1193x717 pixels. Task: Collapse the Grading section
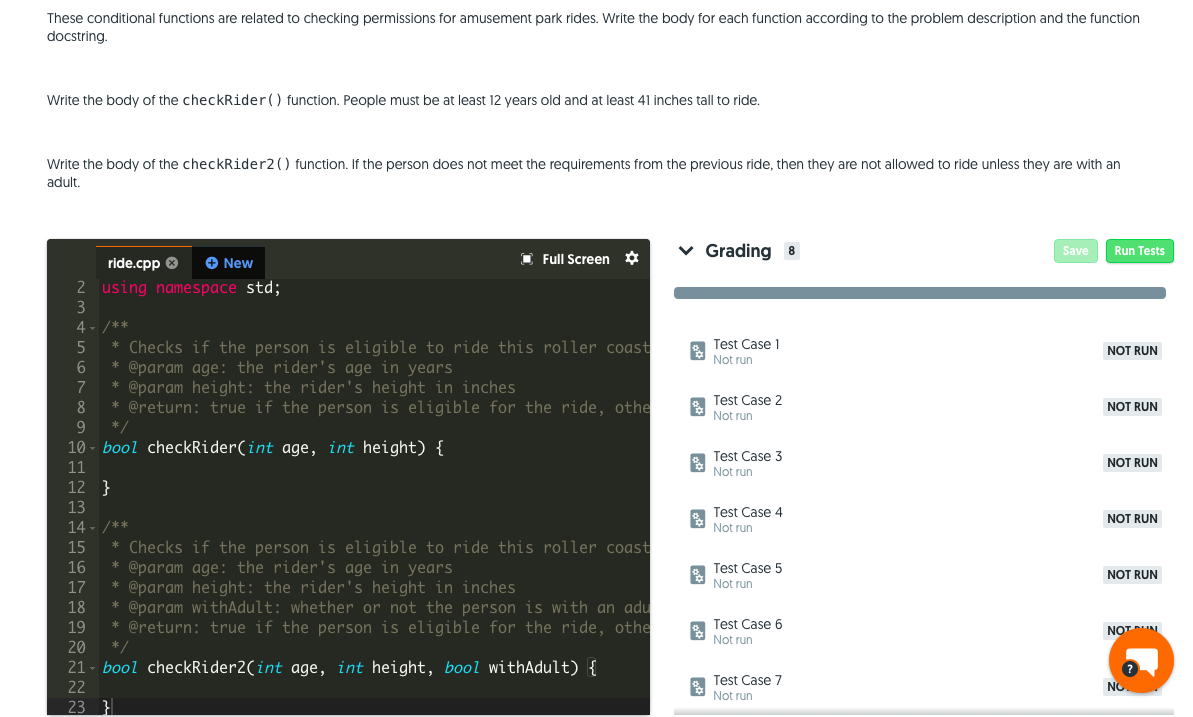click(x=685, y=251)
